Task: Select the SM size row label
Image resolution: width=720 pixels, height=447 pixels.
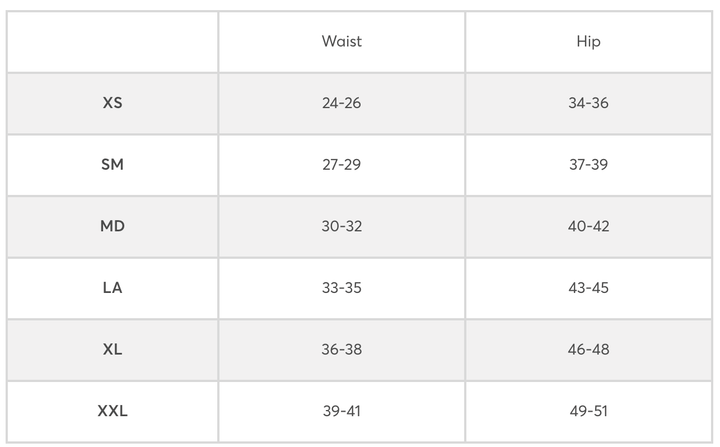Action: point(112,164)
